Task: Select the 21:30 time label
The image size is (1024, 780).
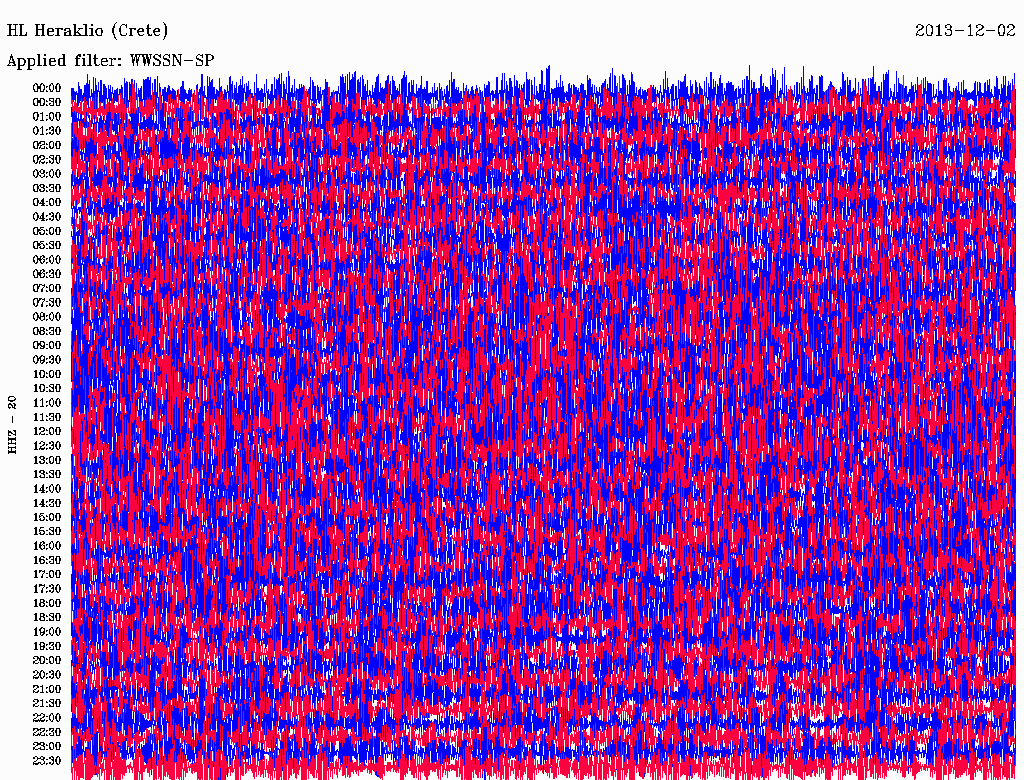Action: 47,704
